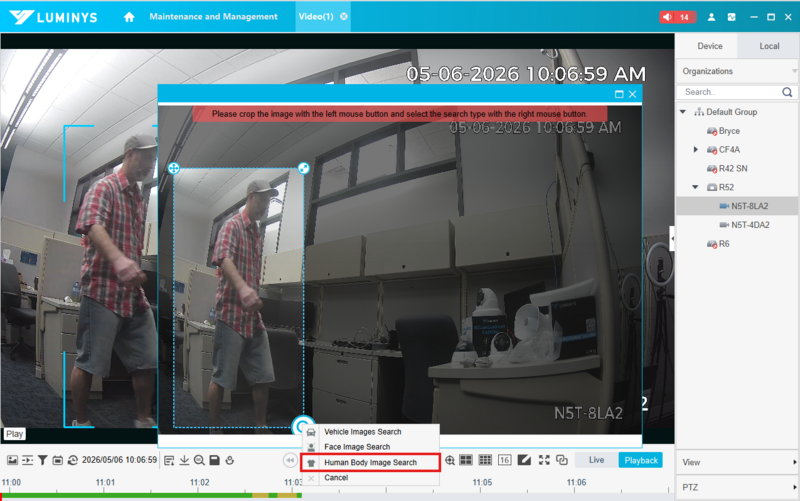
Task: Switch to Live mode
Action: tap(596, 460)
